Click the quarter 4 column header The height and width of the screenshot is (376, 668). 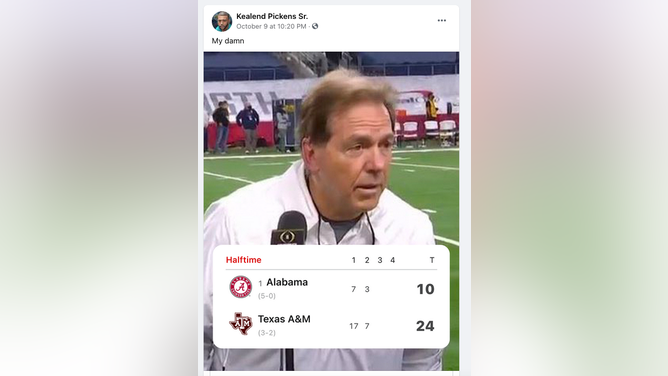392,260
